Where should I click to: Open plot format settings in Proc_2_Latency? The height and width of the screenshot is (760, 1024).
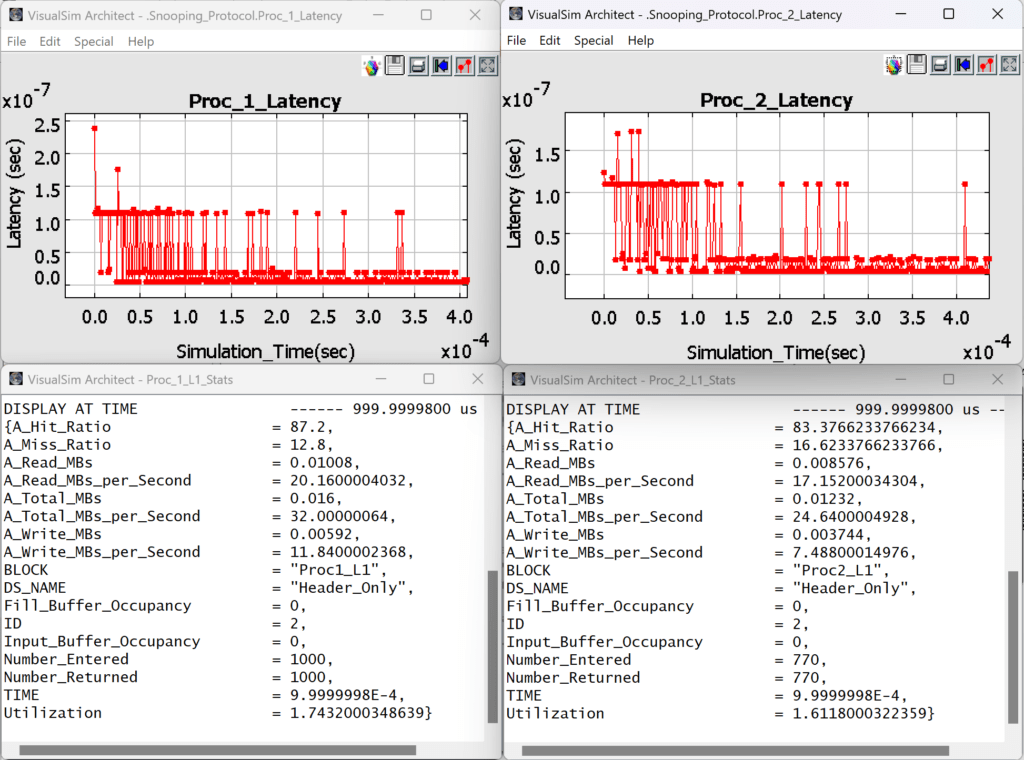(986, 66)
